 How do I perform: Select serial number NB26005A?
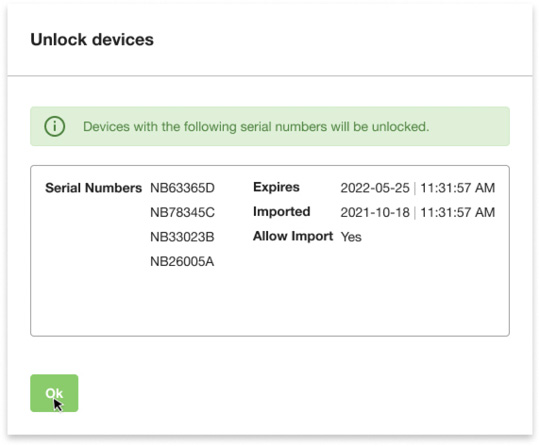(182, 262)
